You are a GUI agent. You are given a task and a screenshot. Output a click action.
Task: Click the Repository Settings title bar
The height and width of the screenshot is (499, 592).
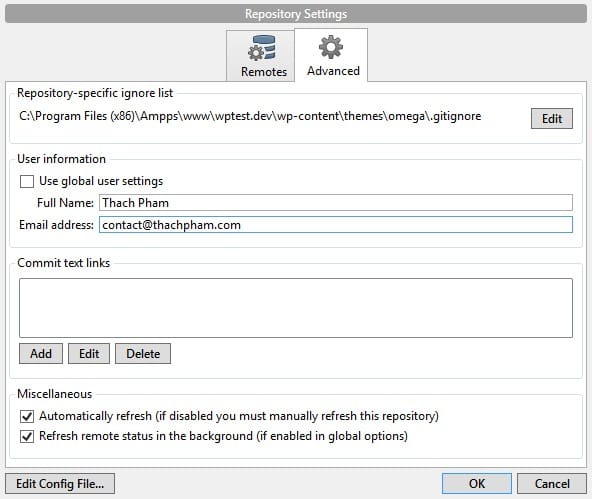pyautogui.click(x=296, y=14)
